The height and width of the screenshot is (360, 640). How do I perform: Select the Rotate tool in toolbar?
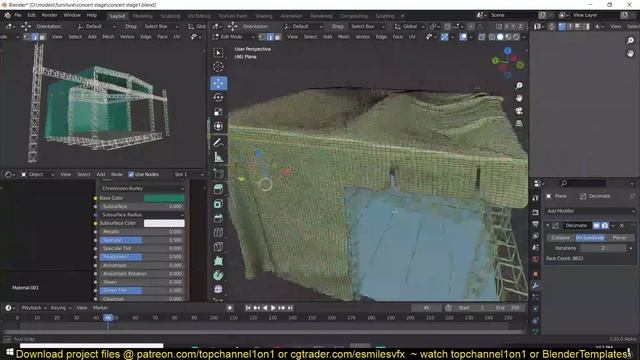(218, 98)
